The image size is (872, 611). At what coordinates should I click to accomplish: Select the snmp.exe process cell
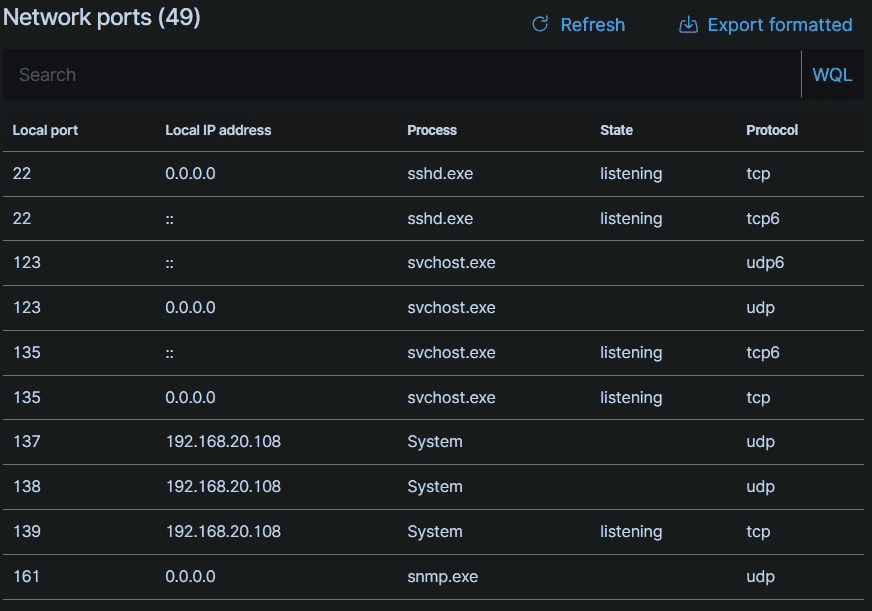click(x=442, y=577)
